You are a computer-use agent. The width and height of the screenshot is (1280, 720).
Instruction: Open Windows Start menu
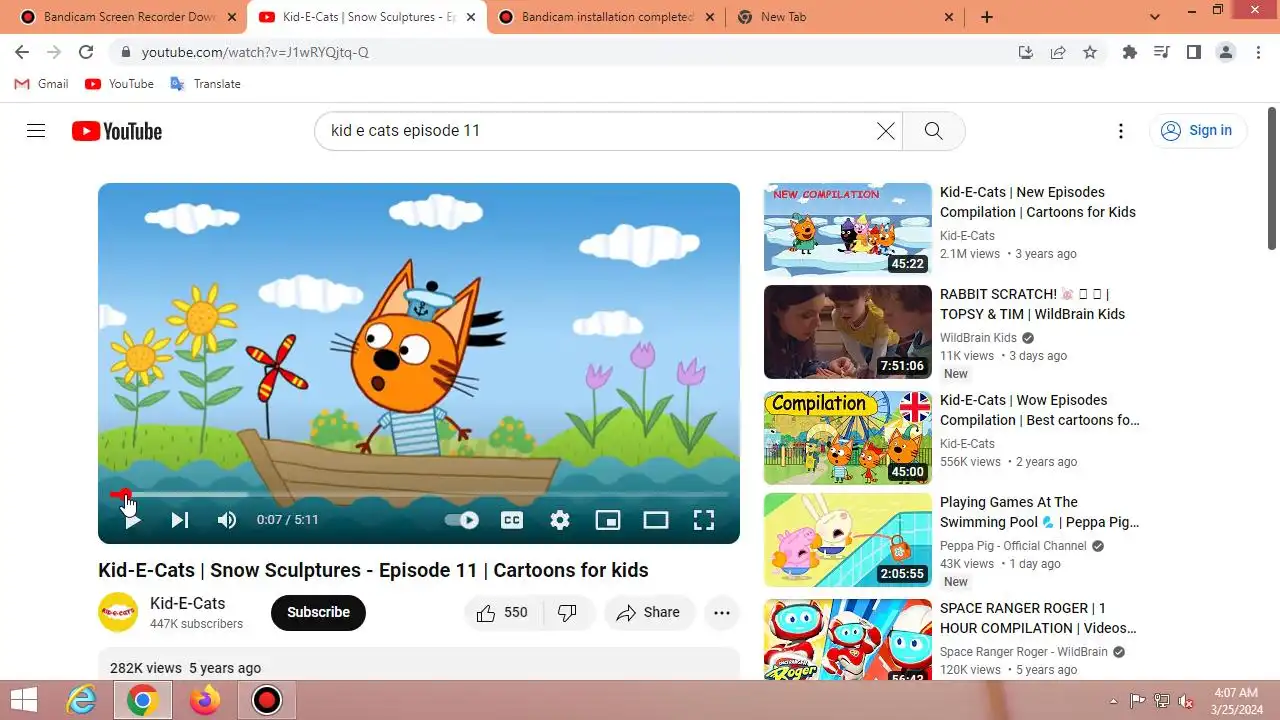(23, 700)
